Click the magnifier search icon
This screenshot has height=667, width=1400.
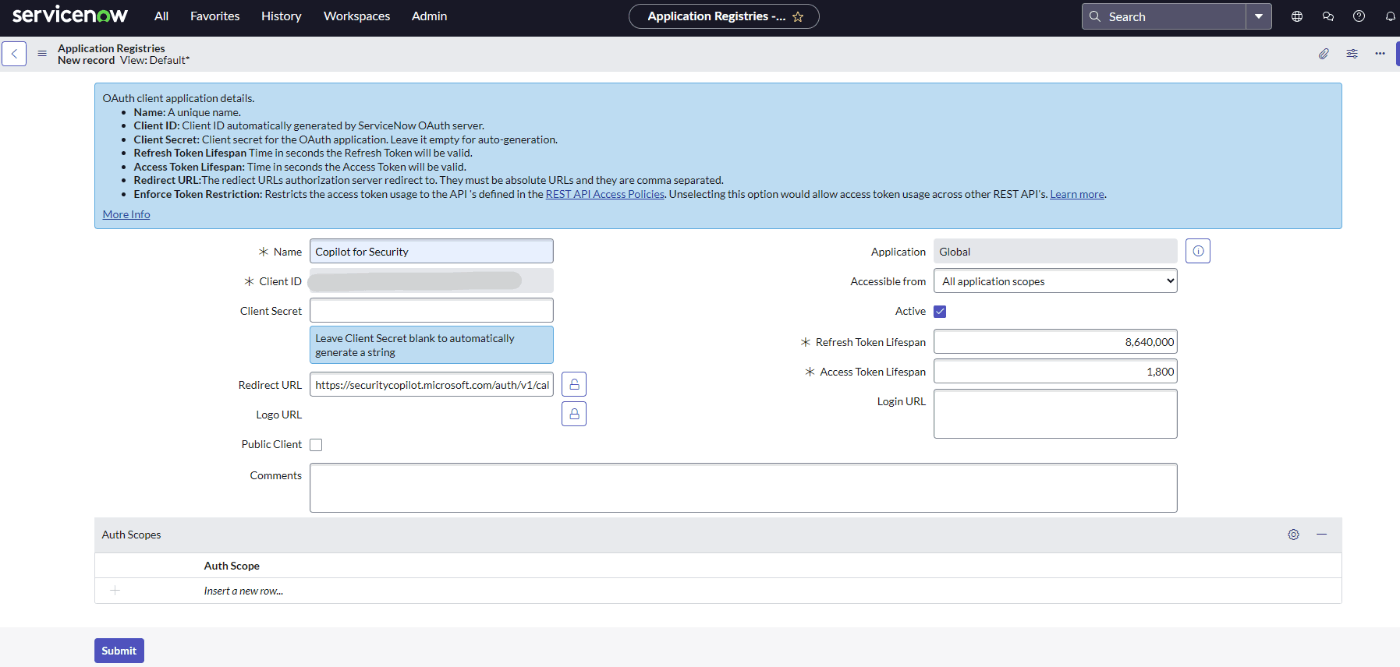coord(1095,17)
